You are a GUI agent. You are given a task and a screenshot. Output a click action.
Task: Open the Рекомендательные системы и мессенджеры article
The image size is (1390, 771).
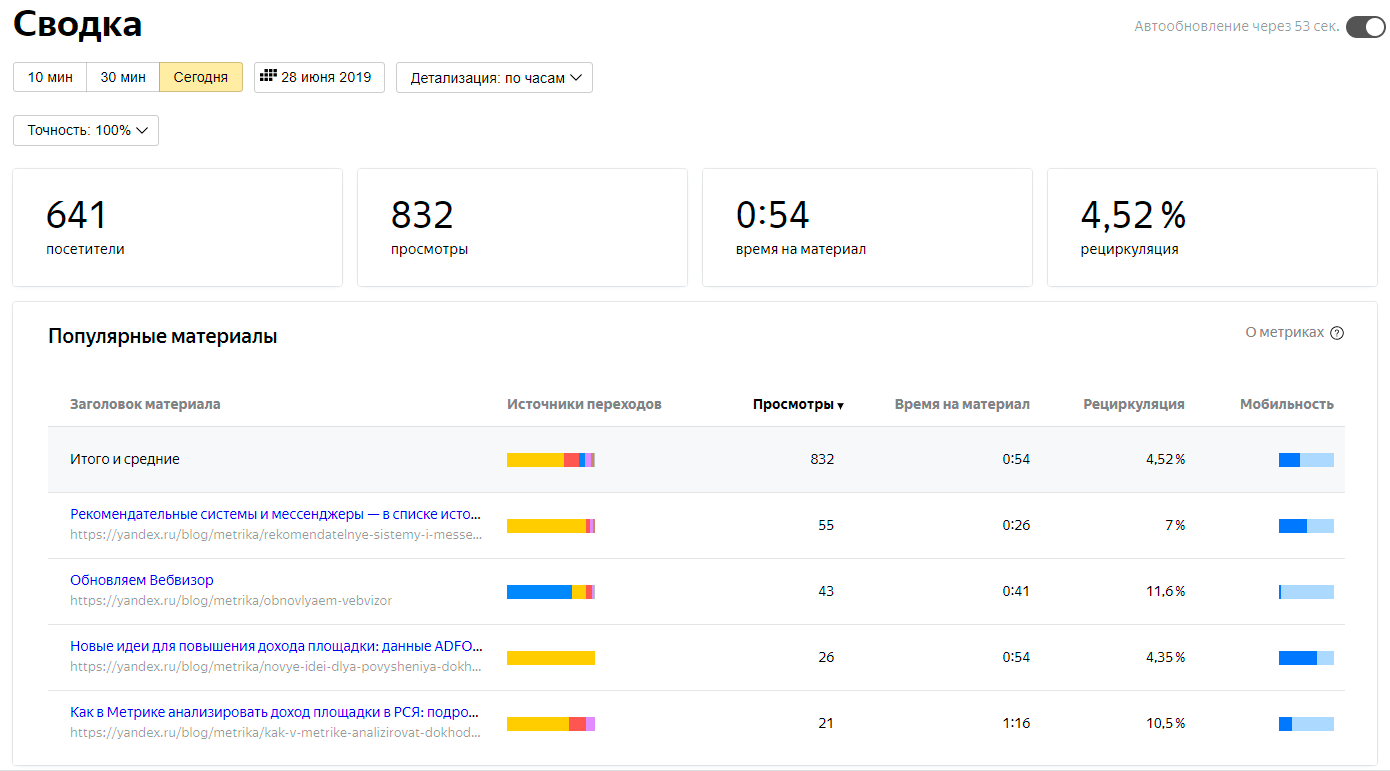click(x=276, y=514)
